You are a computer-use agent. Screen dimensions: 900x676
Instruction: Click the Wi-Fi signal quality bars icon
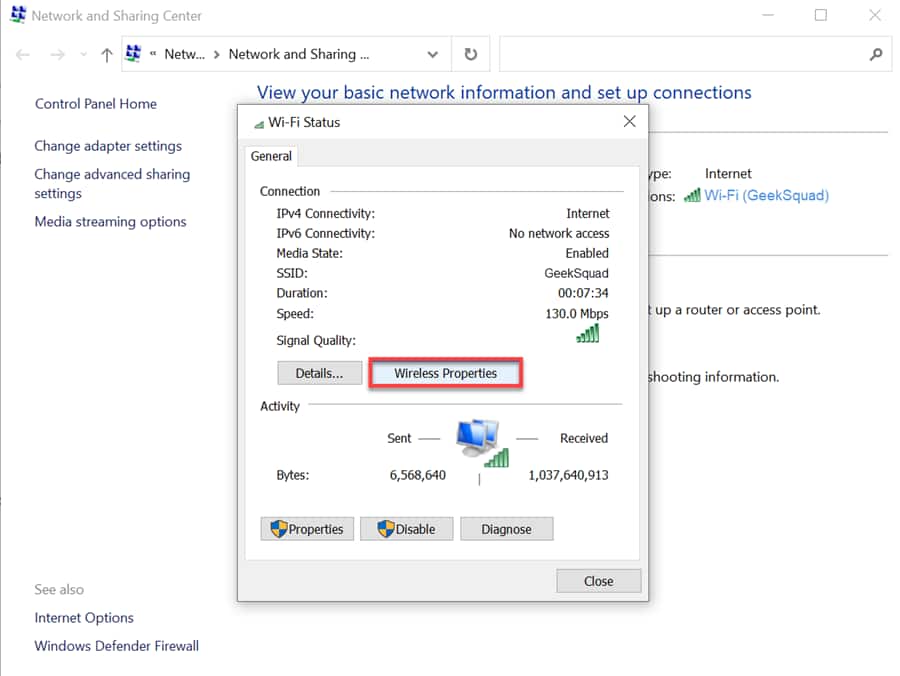coord(588,333)
